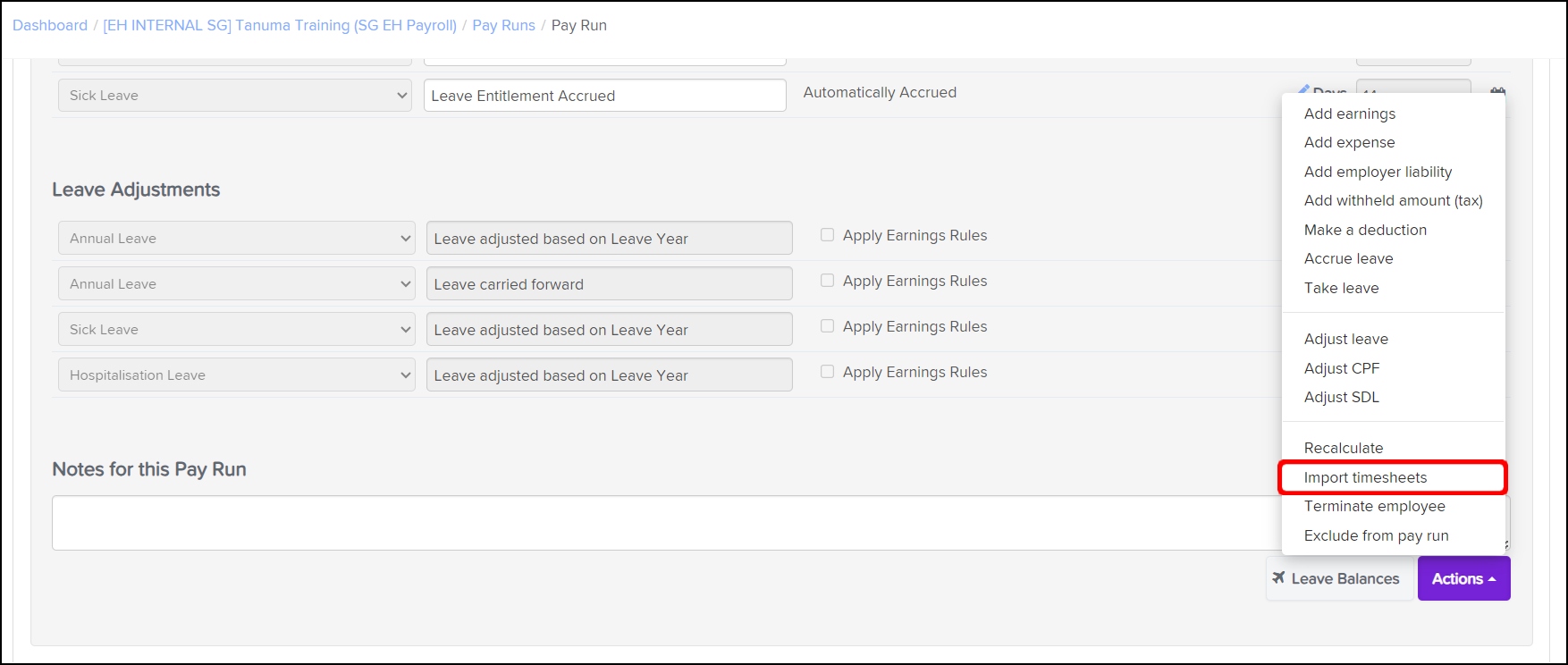Click Annual Leave's Leave adjusted based on Leave Year field

tap(609, 238)
